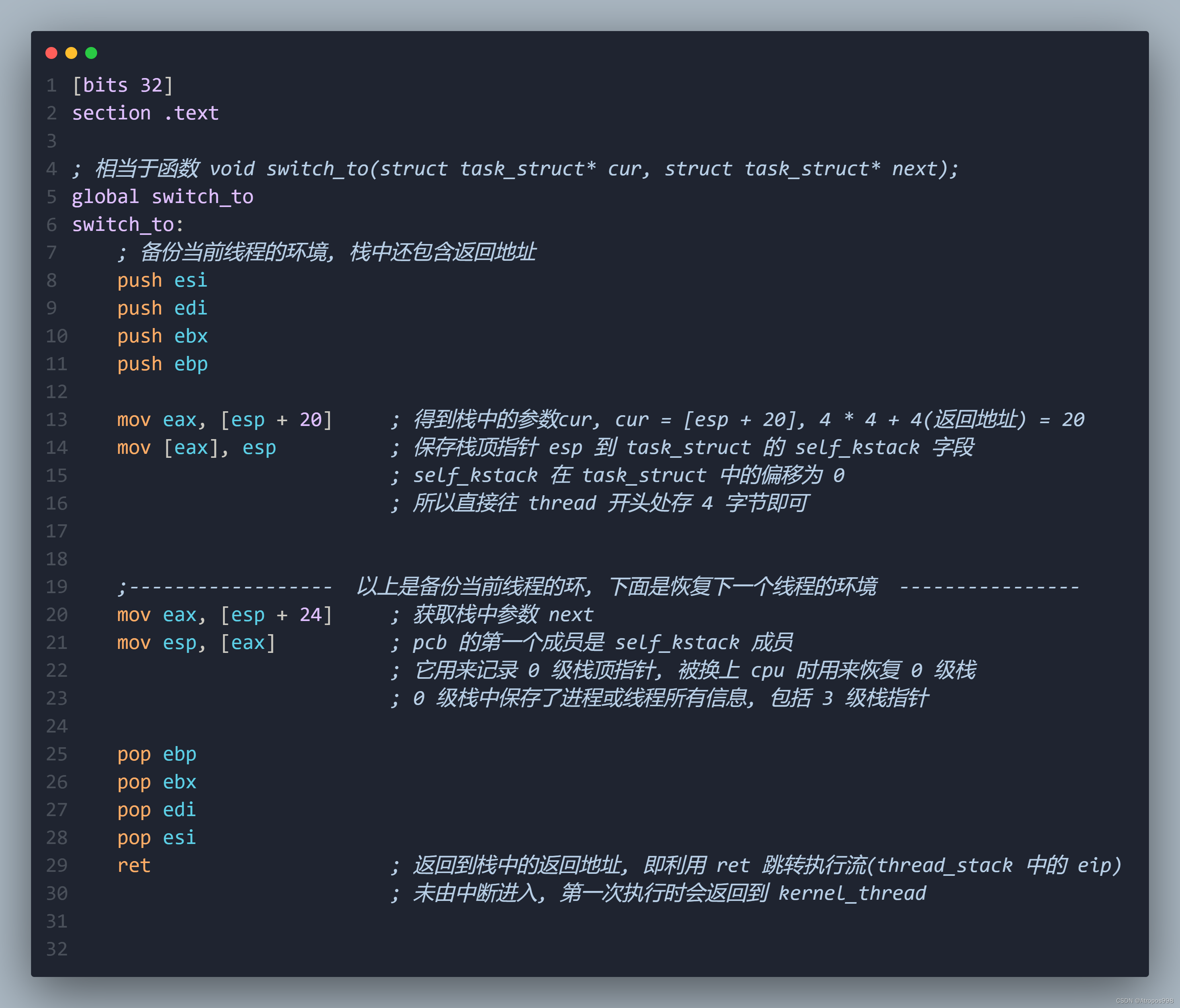Click 'global switch_to' on line 5
1180x1008 pixels.
pyautogui.click(x=163, y=197)
